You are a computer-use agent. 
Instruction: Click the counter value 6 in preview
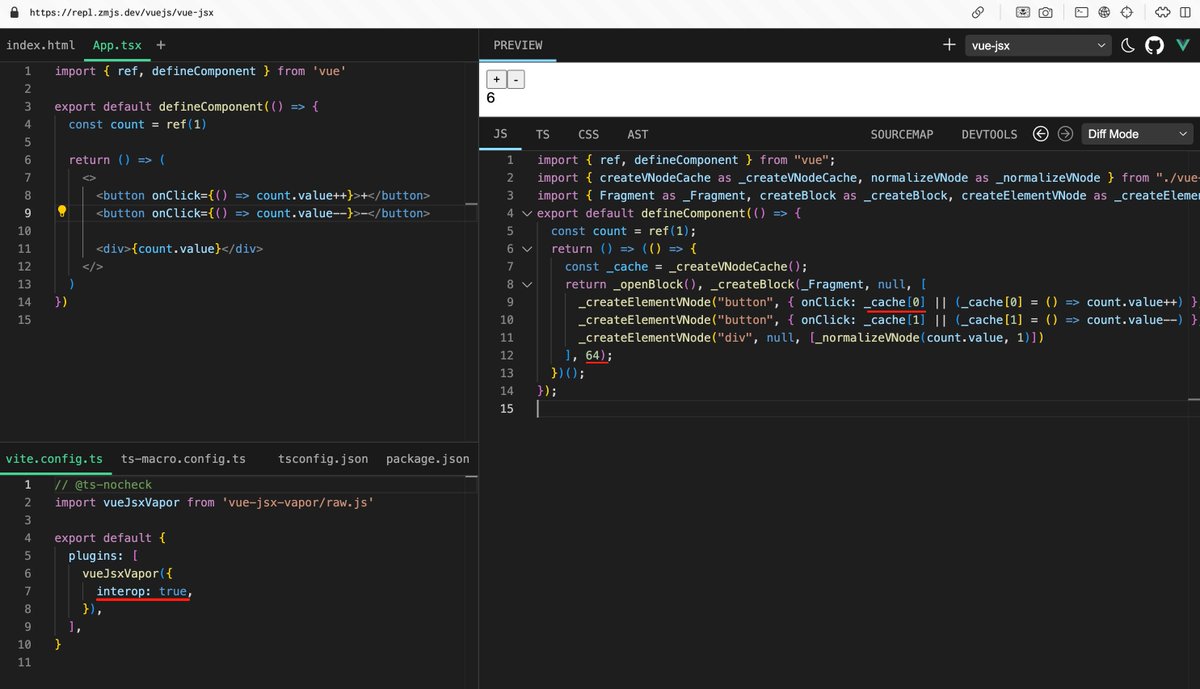(490, 98)
